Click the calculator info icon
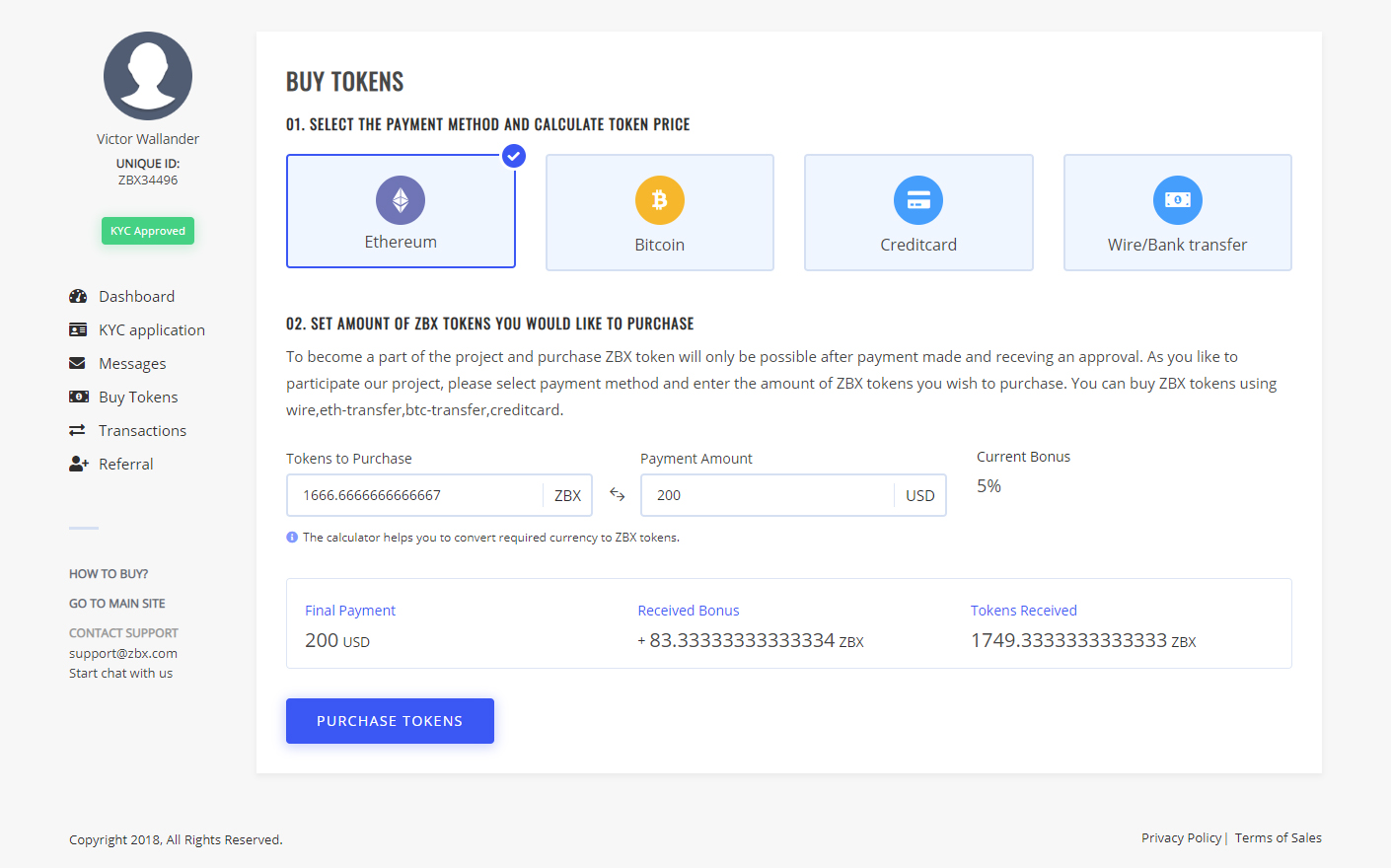1391x868 pixels. [x=292, y=538]
